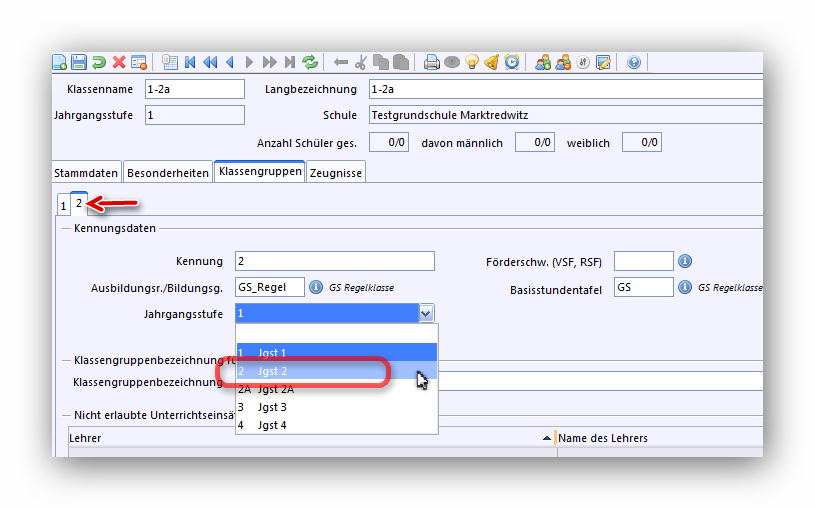The width and height of the screenshot is (815, 509).
Task: Copy with the duplicate pages icon
Action: (x=381, y=62)
